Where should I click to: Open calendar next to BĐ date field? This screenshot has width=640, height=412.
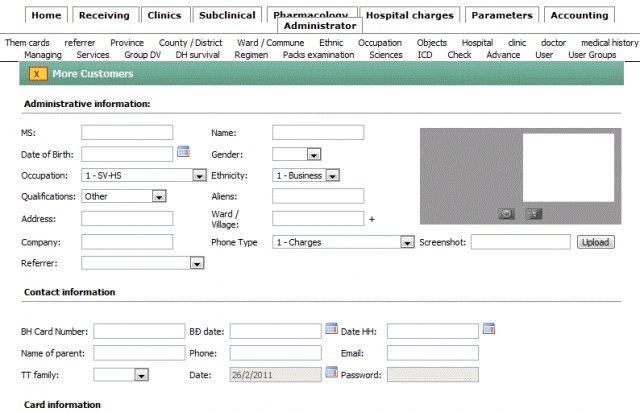[331, 329]
